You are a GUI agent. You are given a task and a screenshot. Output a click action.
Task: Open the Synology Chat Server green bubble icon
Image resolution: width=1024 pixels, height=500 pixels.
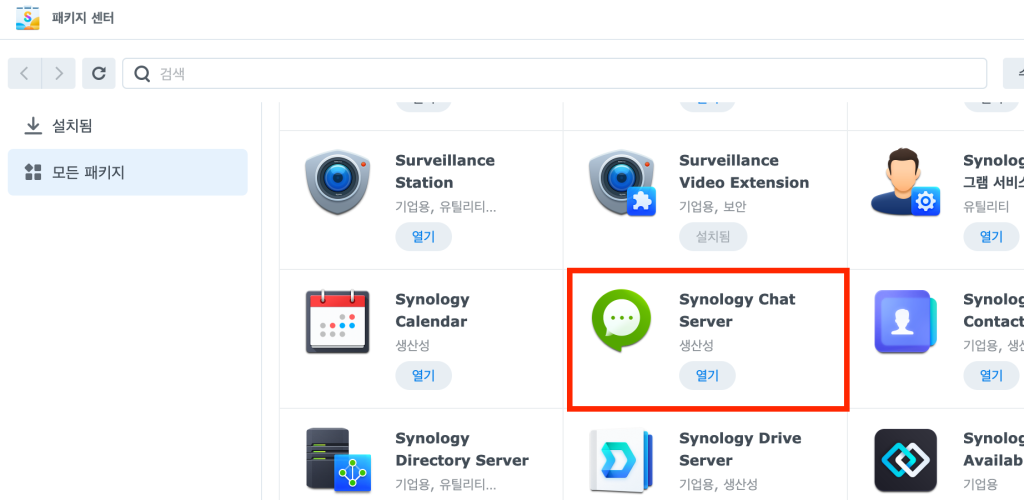(x=622, y=320)
